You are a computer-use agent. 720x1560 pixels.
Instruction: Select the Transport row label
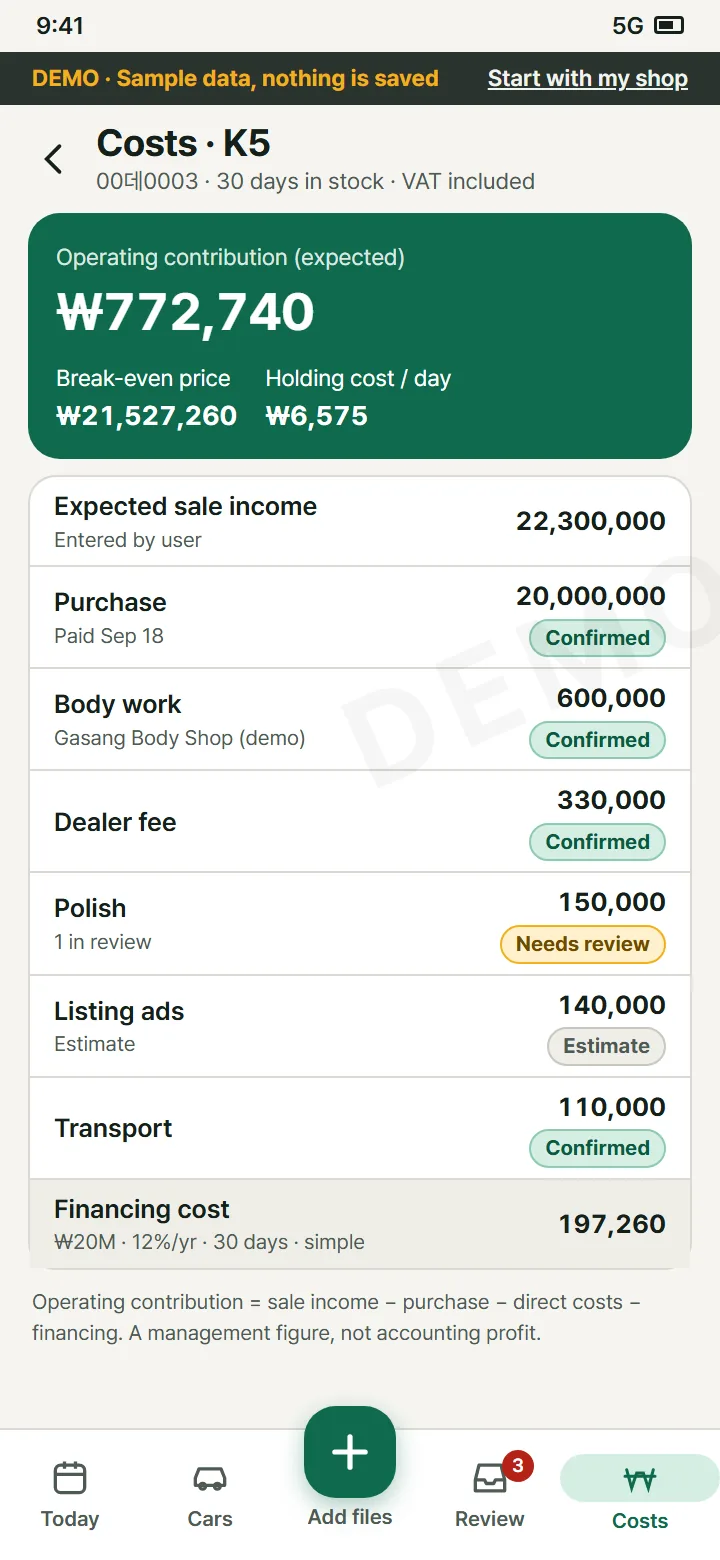113,1128
